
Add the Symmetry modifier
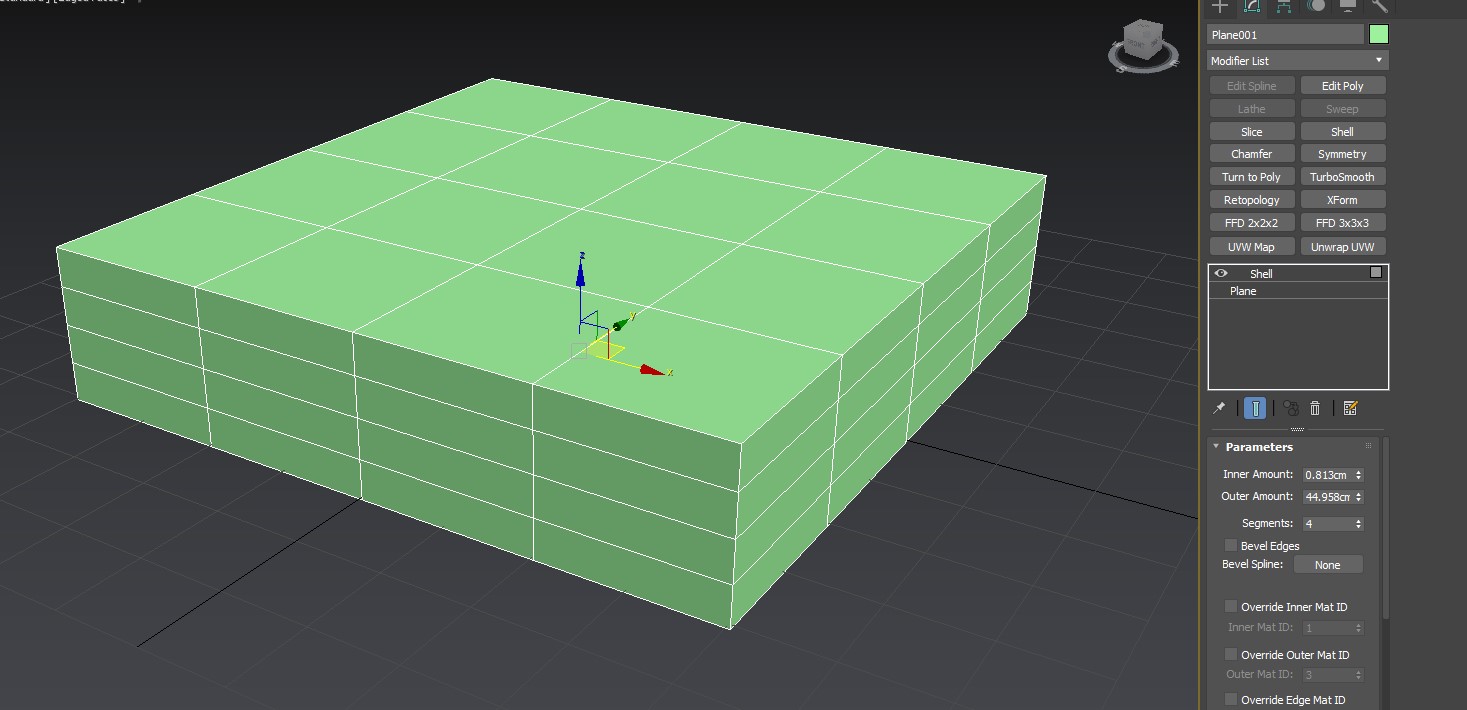[x=1343, y=154]
